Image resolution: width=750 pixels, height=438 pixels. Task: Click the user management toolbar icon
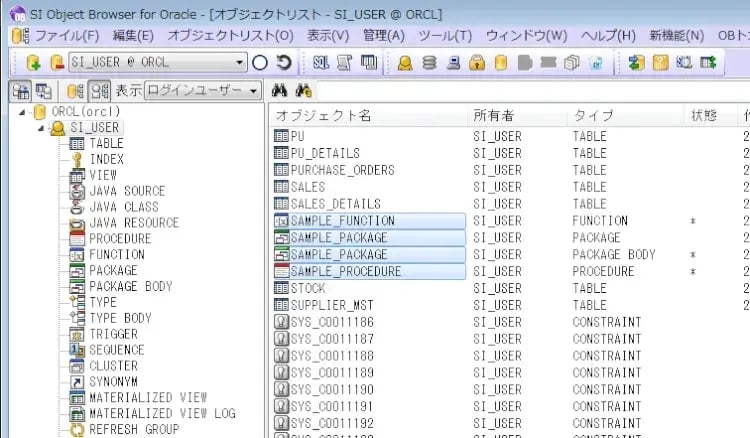[x=405, y=62]
